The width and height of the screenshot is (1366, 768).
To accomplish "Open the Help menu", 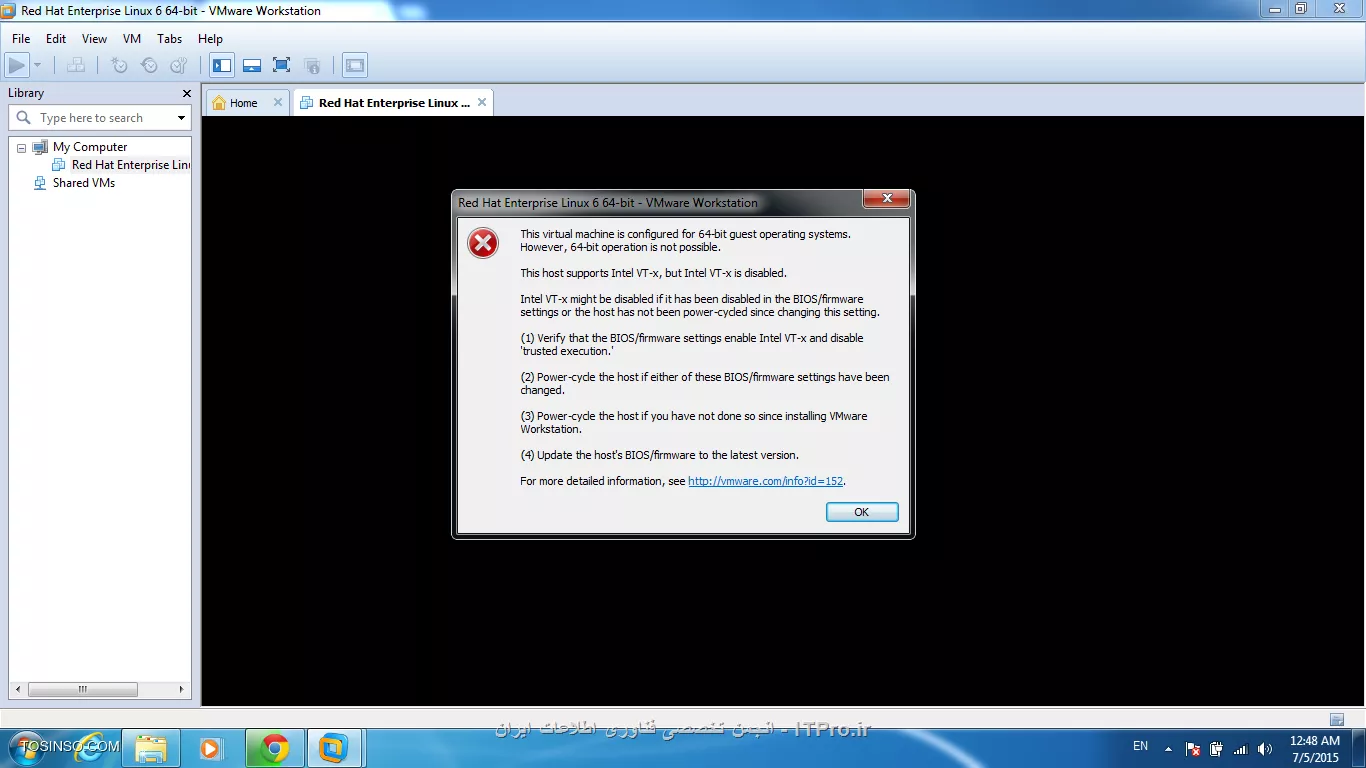I will pyautogui.click(x=210, y=39).
